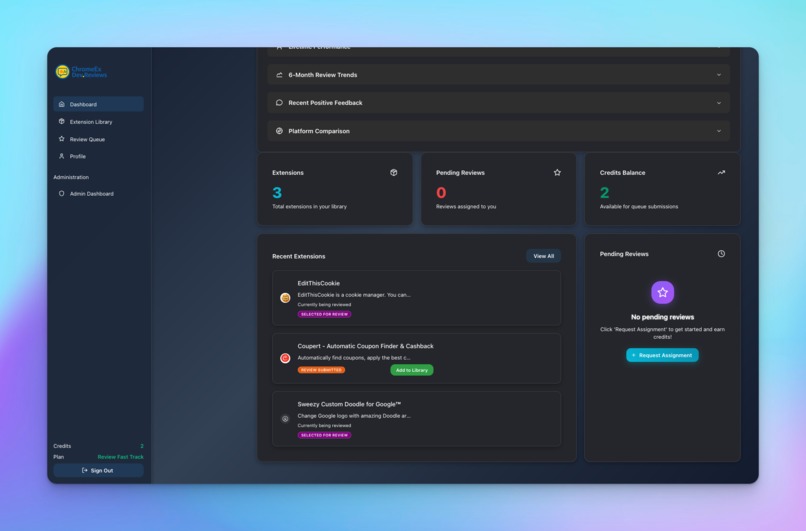Click the package icon on the Extensions card
The width and height of the screenshot is (806, 531).
click(x=394, y=173)
